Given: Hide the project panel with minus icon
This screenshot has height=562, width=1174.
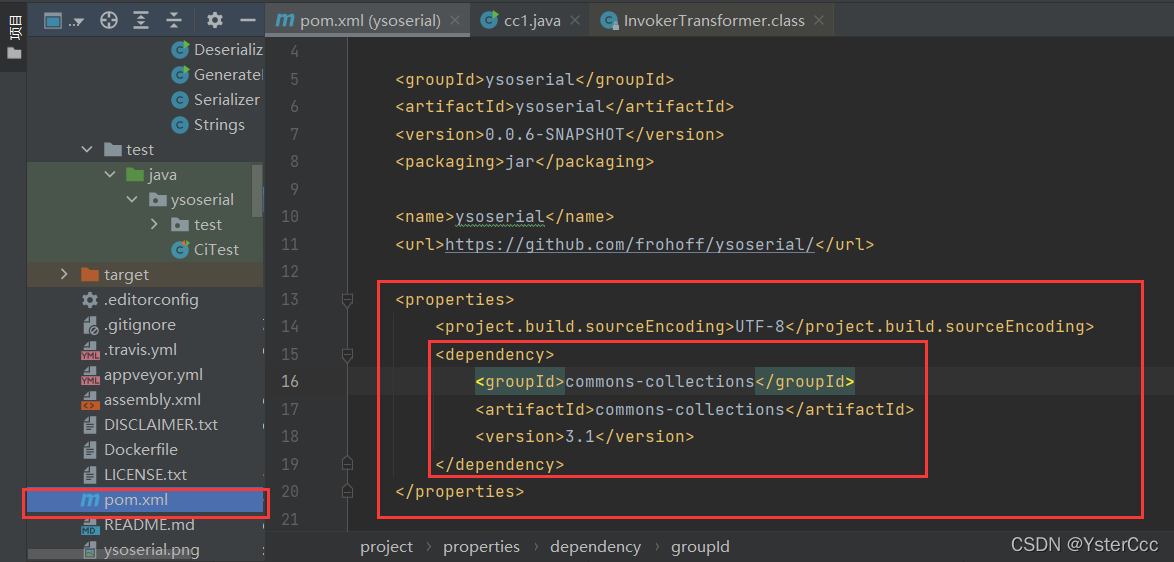Looking at the screenshot, I should pyautogui.click(x=248, y=21).
